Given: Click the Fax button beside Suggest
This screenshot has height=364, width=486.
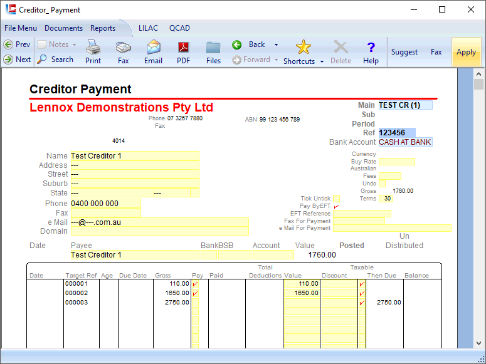Looking at the screenshot, I should point(436,52).
